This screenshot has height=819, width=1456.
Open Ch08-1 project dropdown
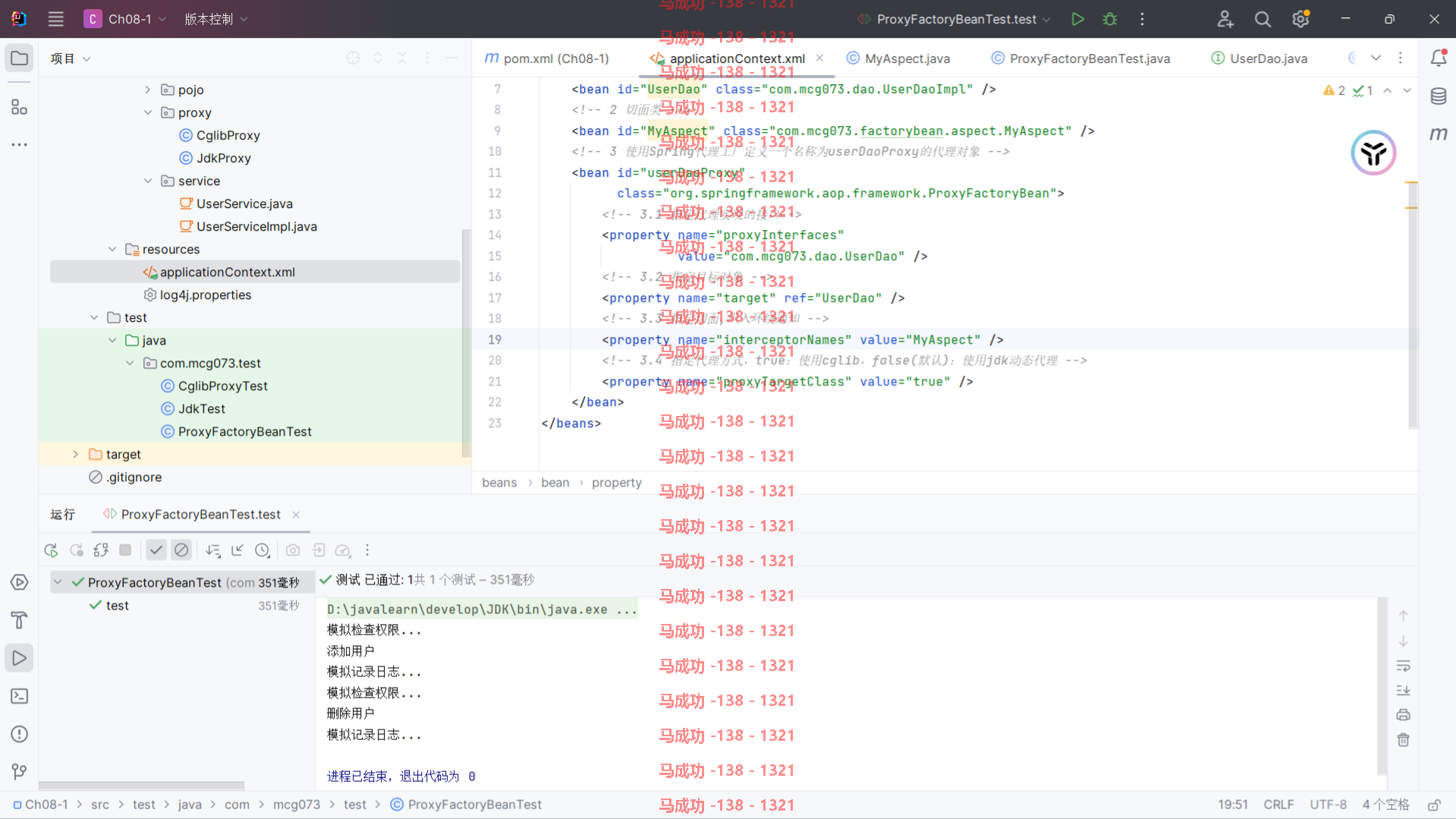(x=125, y=19)
